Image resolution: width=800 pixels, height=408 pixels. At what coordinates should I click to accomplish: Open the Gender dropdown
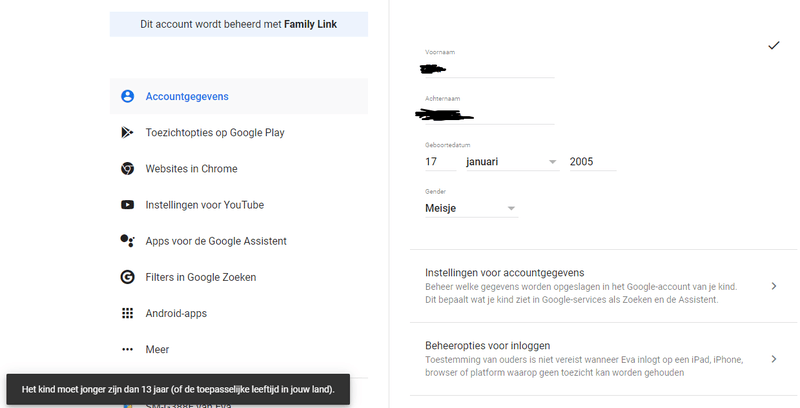tap(471, 209)
